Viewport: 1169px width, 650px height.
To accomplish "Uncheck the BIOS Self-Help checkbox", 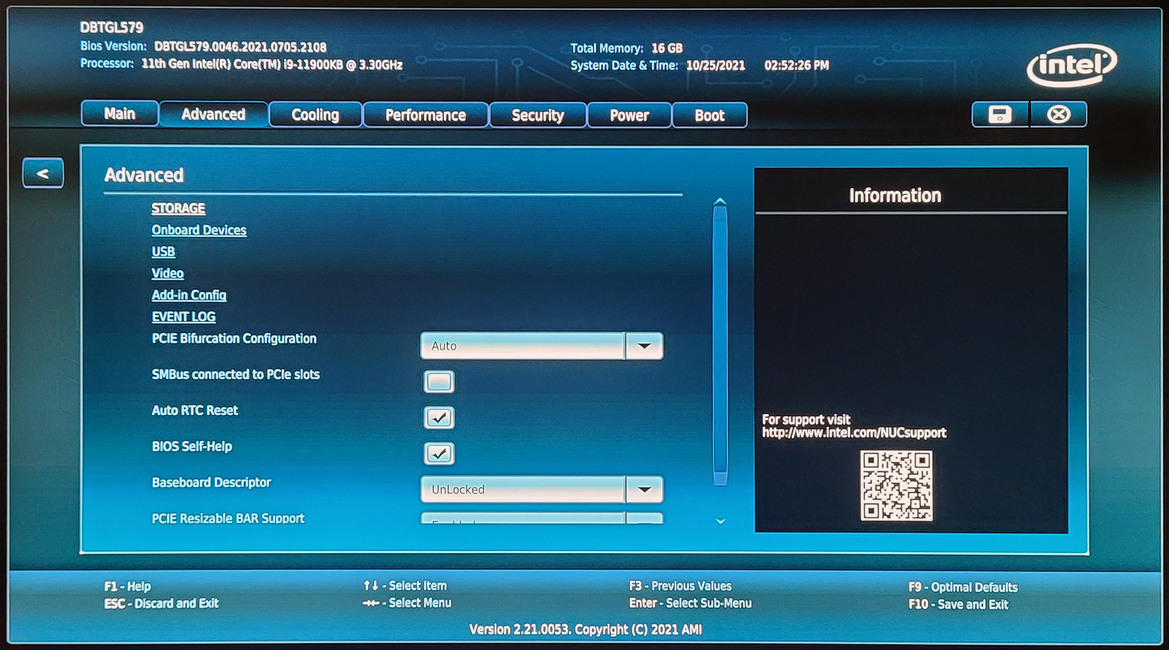I will tap(438, 453).
